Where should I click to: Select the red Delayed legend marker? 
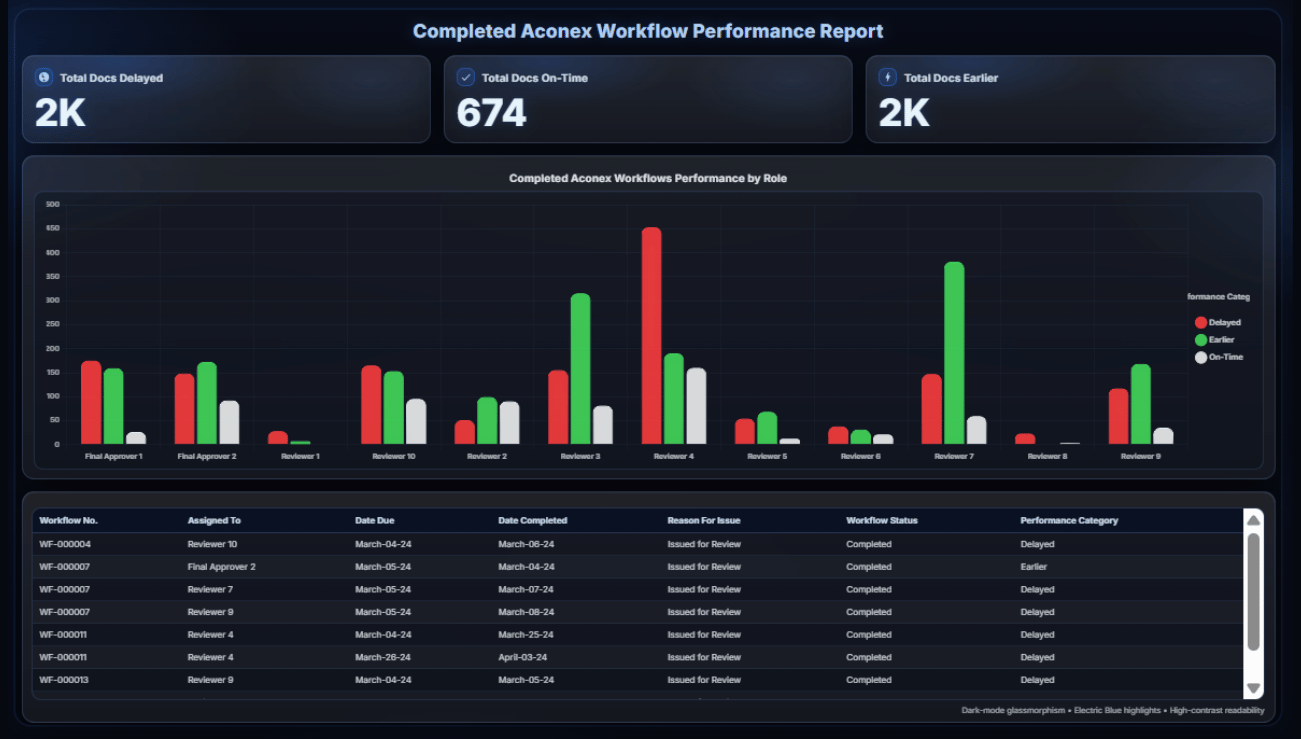[x=1201, y=323]
